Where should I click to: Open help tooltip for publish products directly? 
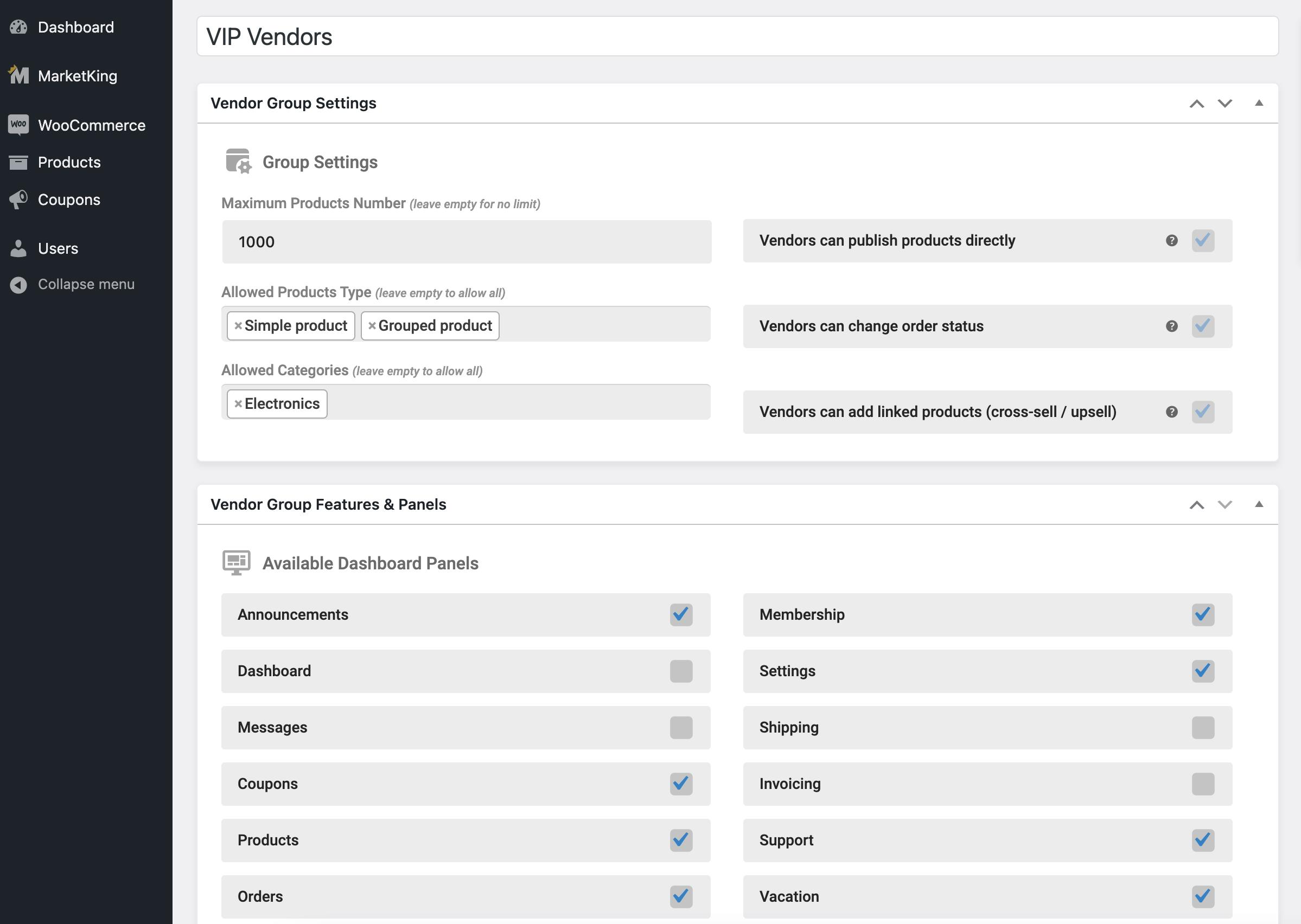pyautogui.click(x=1171, y=241)
